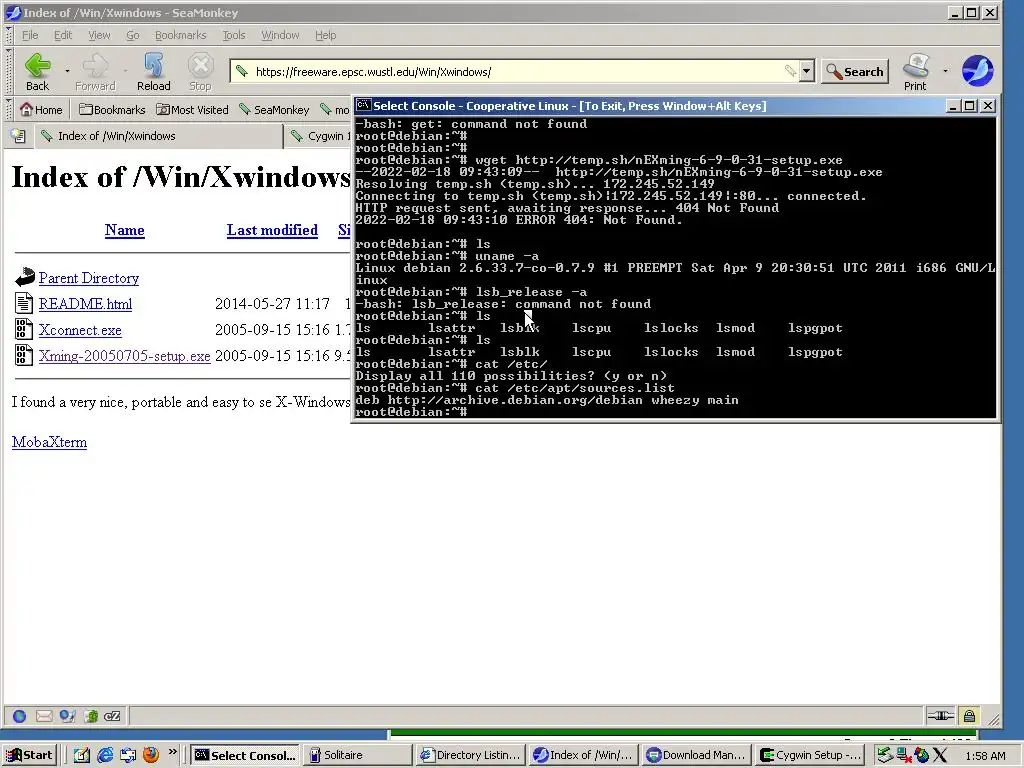Click the new tab button icon
1024x768 pixels.
click(x=18, y=136)
